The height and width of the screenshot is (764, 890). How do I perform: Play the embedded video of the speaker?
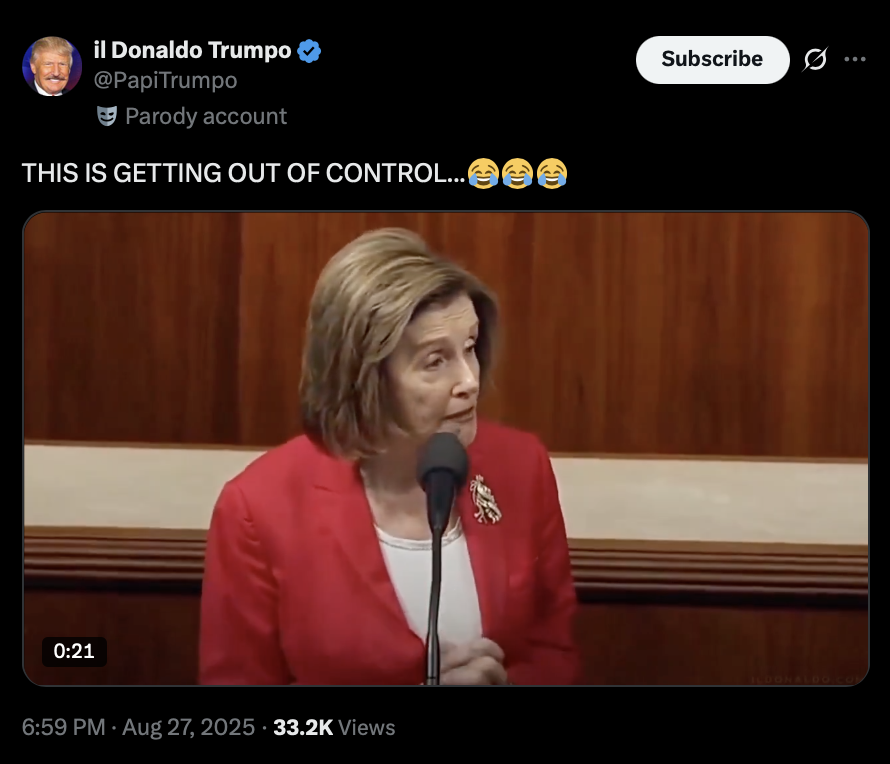point(446,448)
